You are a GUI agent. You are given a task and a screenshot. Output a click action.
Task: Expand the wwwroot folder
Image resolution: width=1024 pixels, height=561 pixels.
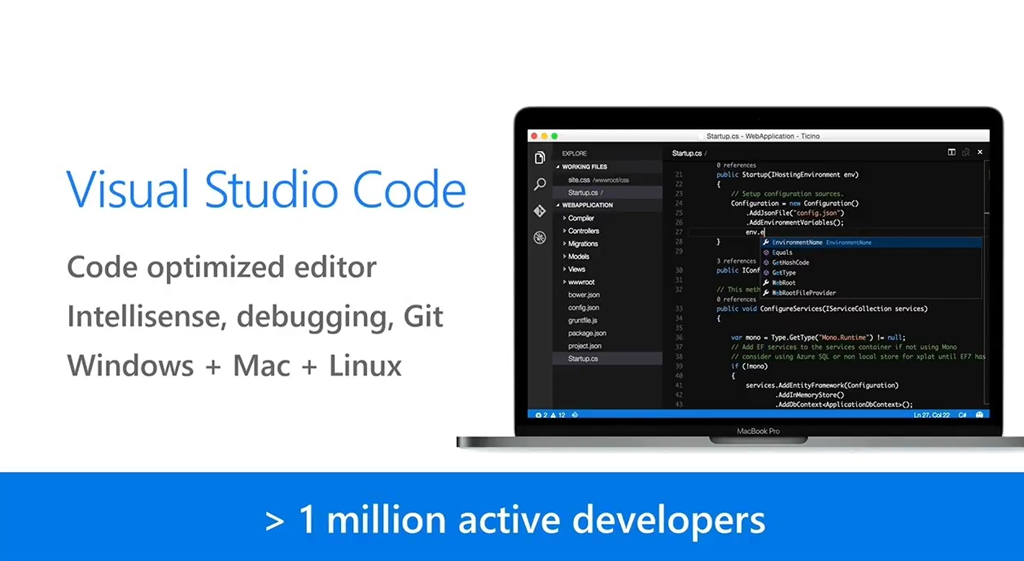pyautogui.click(x=579, y=282)
